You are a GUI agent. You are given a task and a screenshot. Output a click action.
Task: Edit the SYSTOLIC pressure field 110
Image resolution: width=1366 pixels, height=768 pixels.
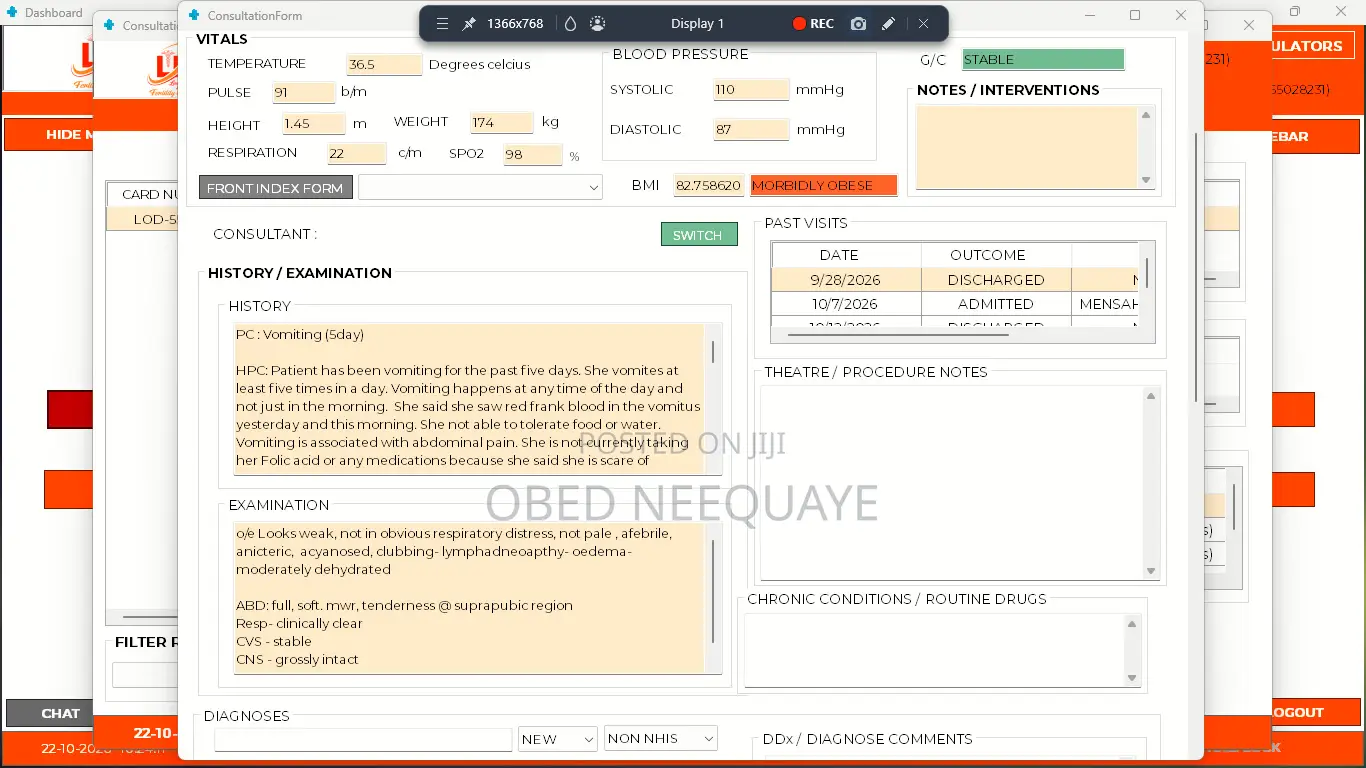click(751, 90)
